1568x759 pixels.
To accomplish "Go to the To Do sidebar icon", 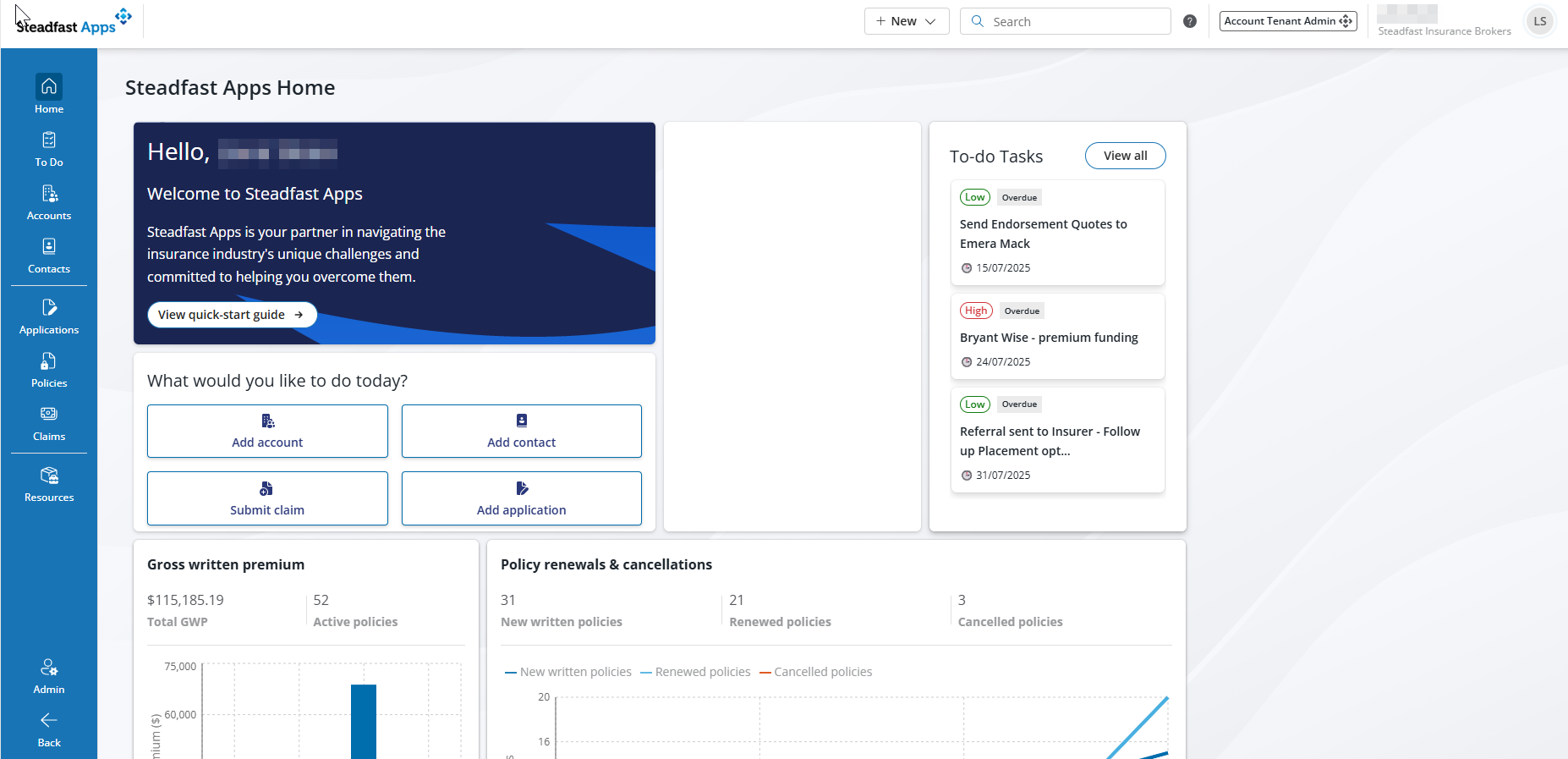I will 49,140.
